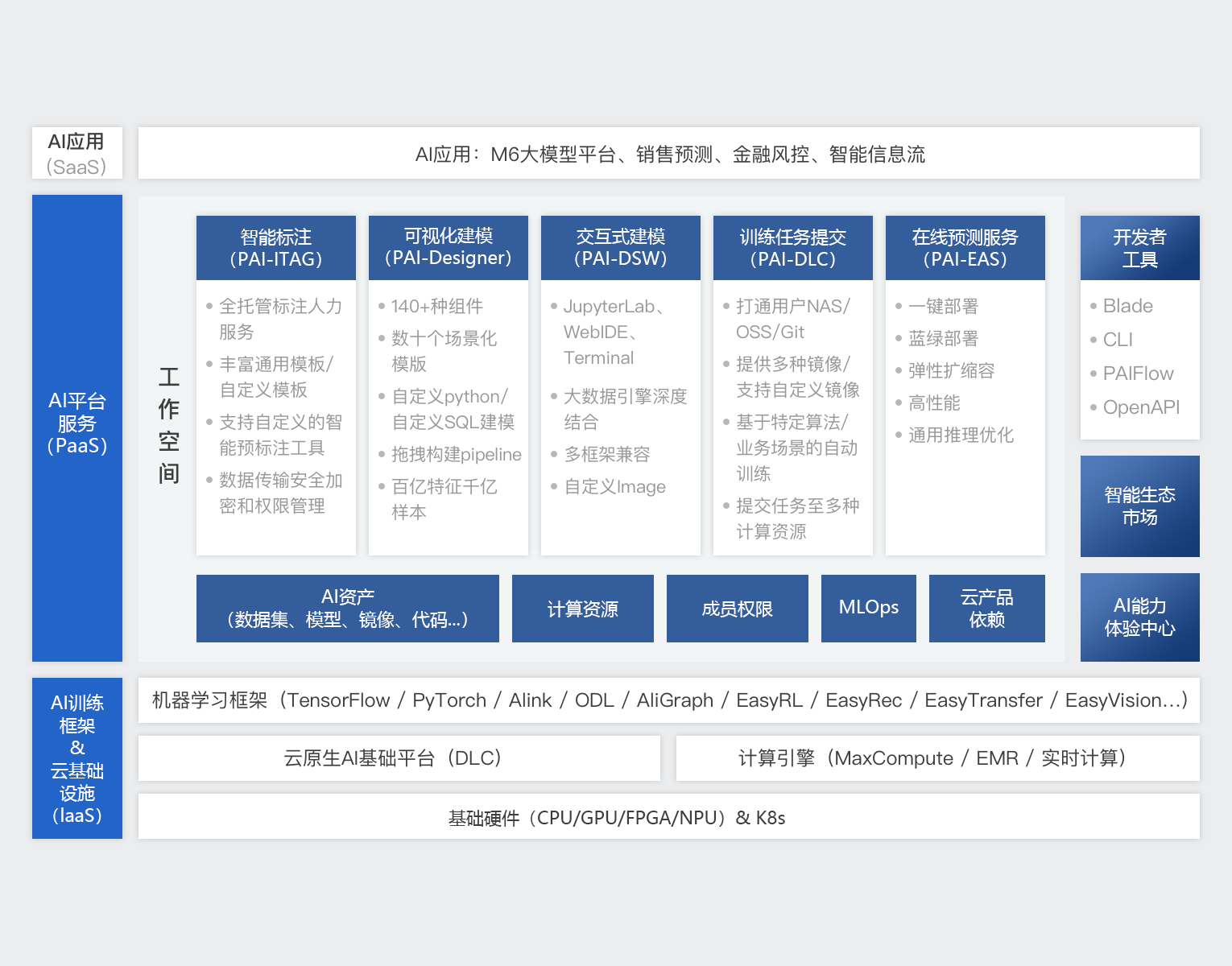The width and height of the screenshot is (1232, 966).
Task: Select 全托管标注人力服务 bullet
Action: click(x=275, y=319)
